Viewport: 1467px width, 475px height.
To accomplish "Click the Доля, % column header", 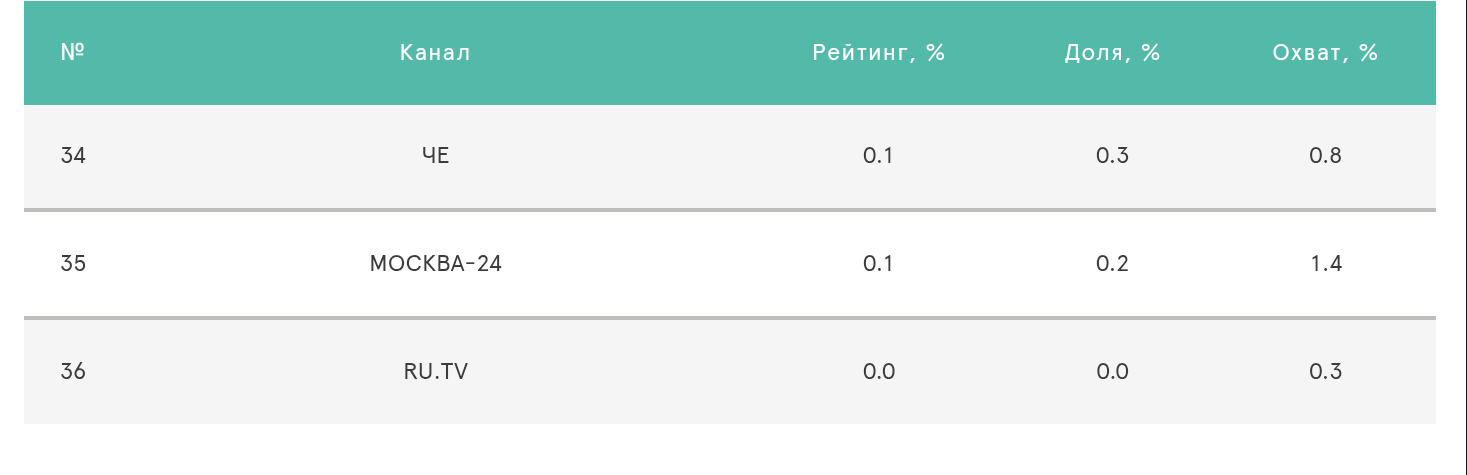I will (1112, 53).
